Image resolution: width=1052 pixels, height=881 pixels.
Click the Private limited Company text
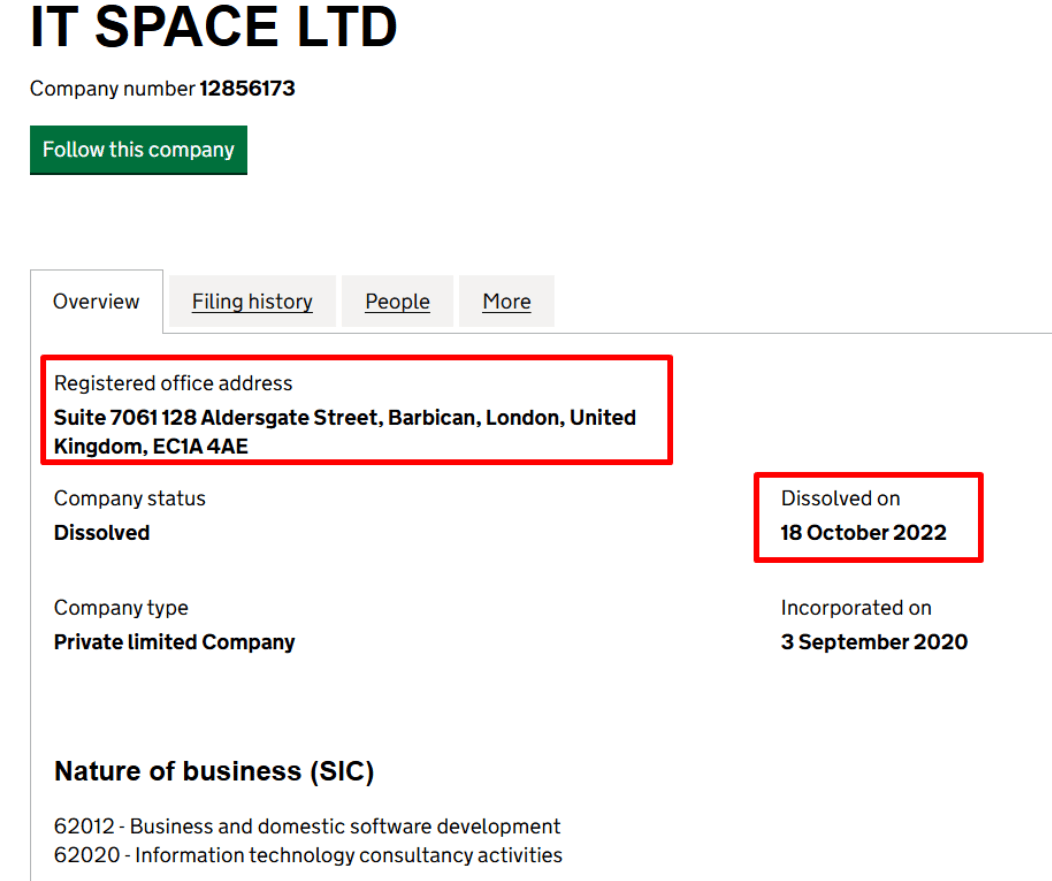click(174, 642)
